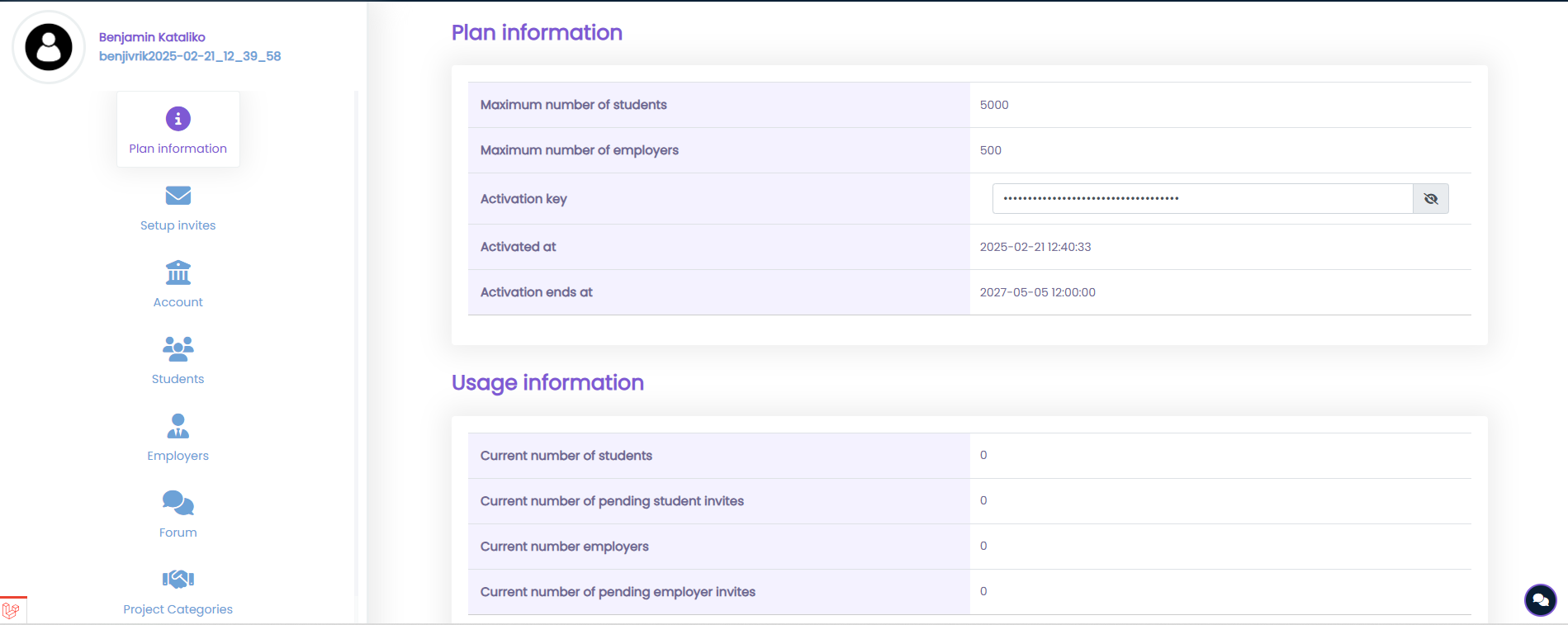This screenshot has height=625, width=1568.
Task: Click Current number of pending employer invites
Action: click(x=618, y=592)
